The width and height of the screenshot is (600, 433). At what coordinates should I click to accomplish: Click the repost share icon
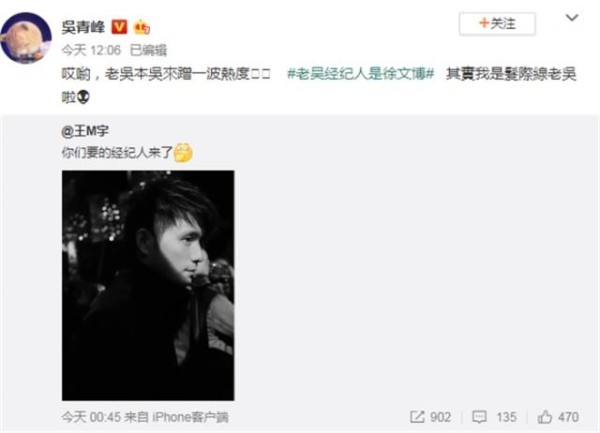click(x=417, y=417)
